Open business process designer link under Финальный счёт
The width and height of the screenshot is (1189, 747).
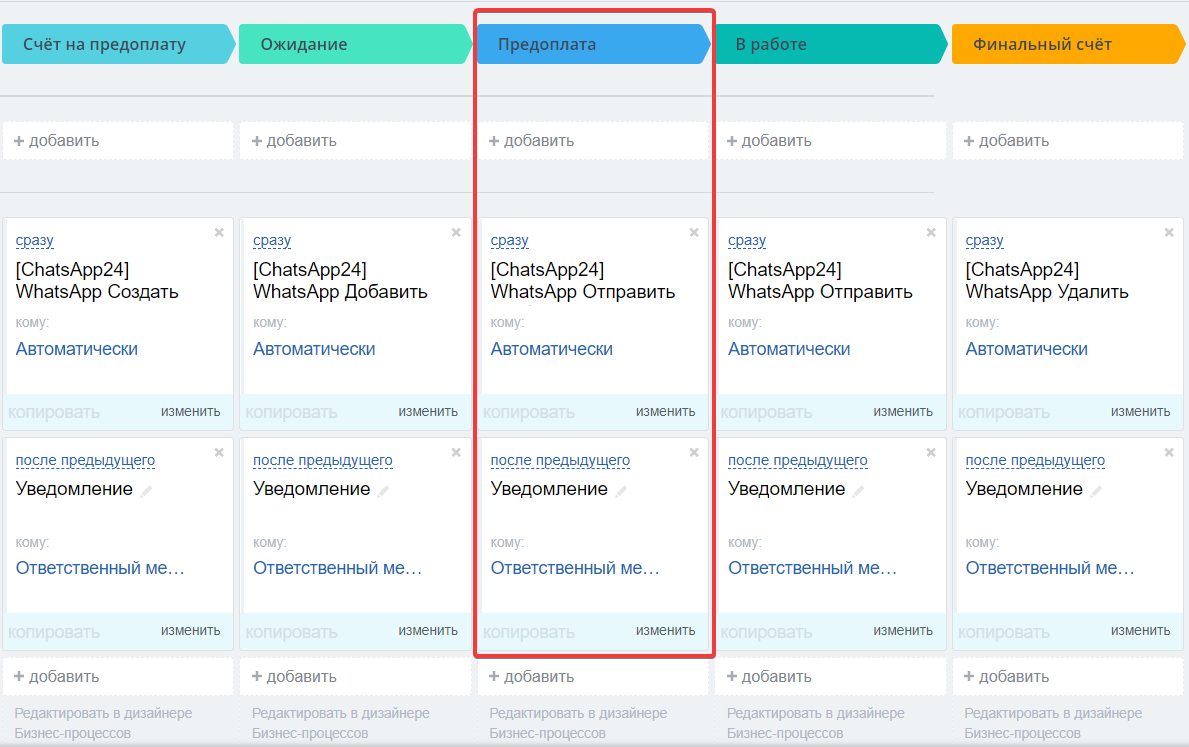pyautogui.click(x=1052, y=723)
